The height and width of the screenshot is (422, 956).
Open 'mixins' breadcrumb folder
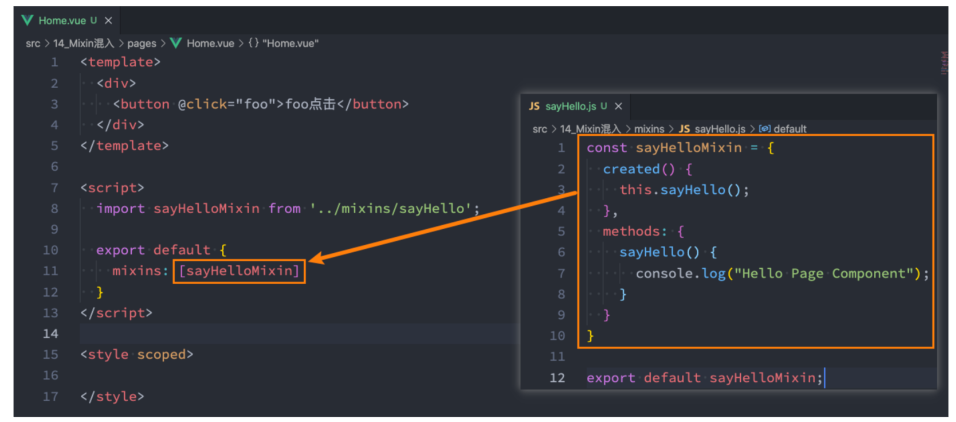click(651, 129)
